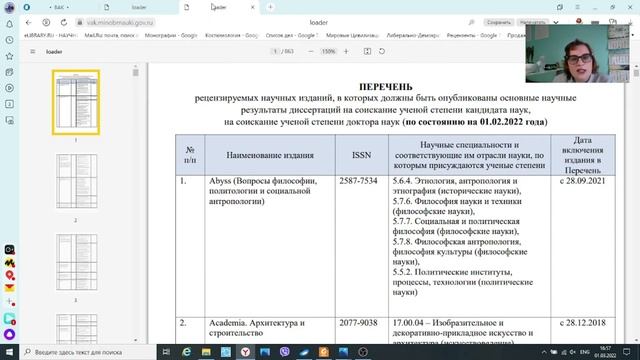Viewport: 640px width, 360px height.
Task: Click the site lock icon in address bar
Action: pos(80,22)
